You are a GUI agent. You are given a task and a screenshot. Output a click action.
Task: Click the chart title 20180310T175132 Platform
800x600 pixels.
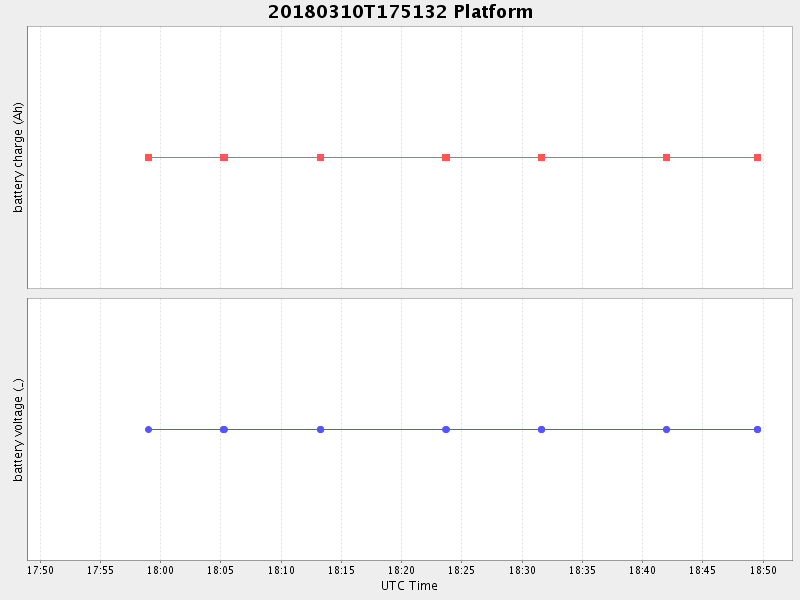click(x=400, y=12)
